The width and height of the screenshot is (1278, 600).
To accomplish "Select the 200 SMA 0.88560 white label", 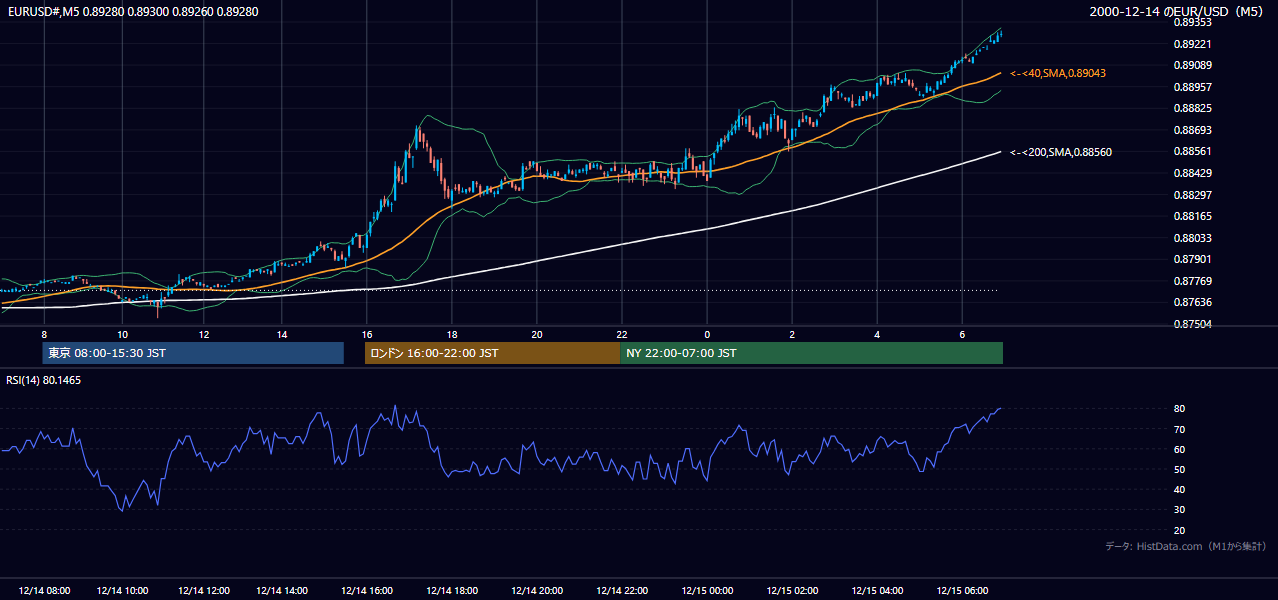I will click(x=1060, y=152).
